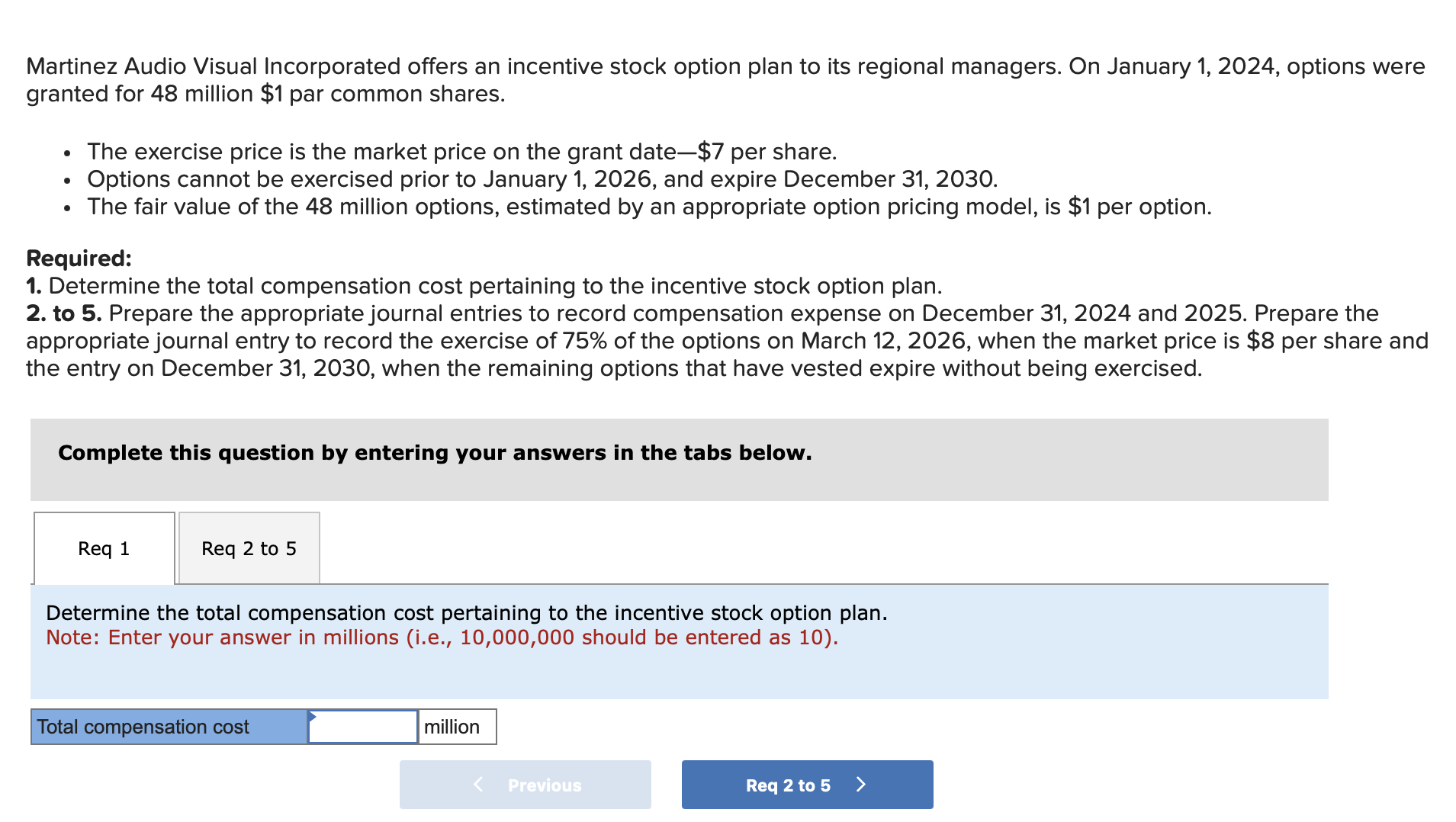Click the Martinez Audio Visual problem paragraph
Screen dimensions: 1456x822
tap(725, 80)
